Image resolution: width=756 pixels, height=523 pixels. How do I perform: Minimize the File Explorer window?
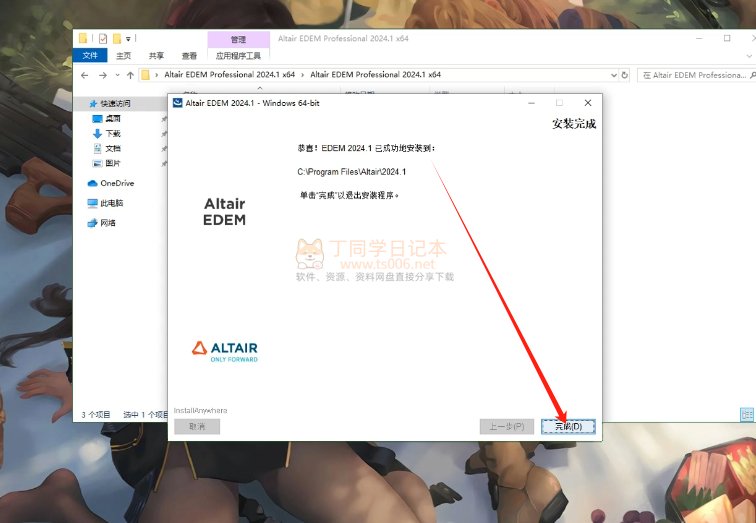click(x=699, y=38)
